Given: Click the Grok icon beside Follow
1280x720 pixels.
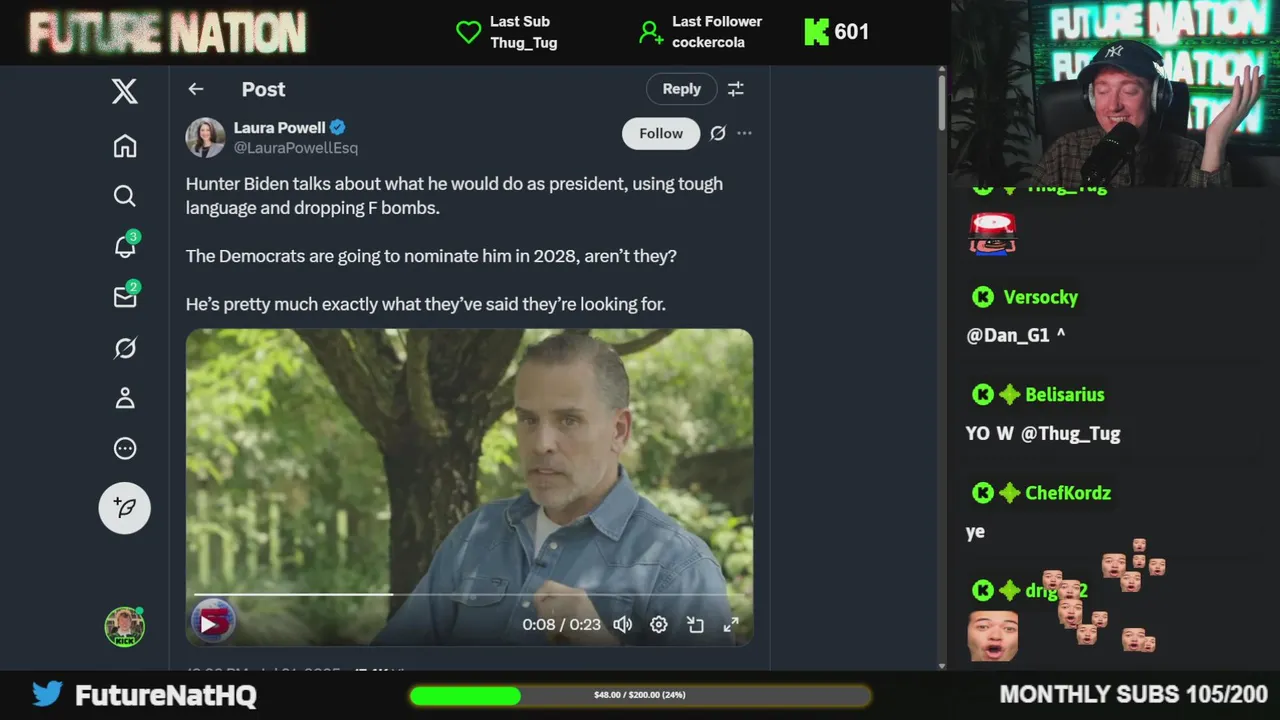Looking at the screenshot, I should click(718, 133).
